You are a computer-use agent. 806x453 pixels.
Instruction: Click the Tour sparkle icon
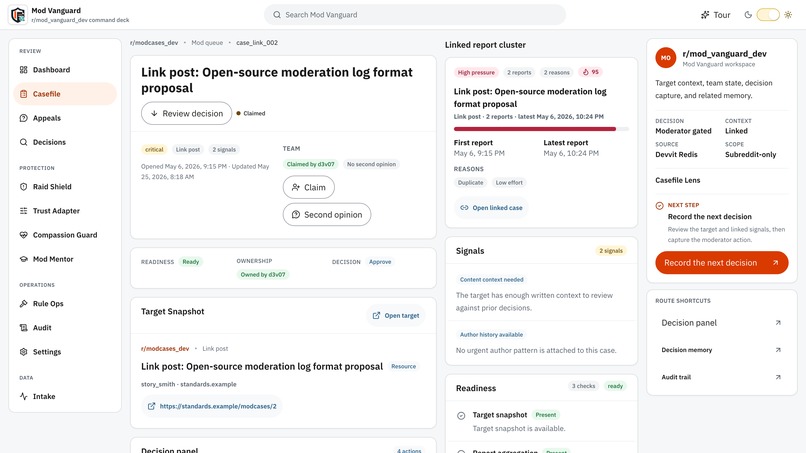click(705, 15)
